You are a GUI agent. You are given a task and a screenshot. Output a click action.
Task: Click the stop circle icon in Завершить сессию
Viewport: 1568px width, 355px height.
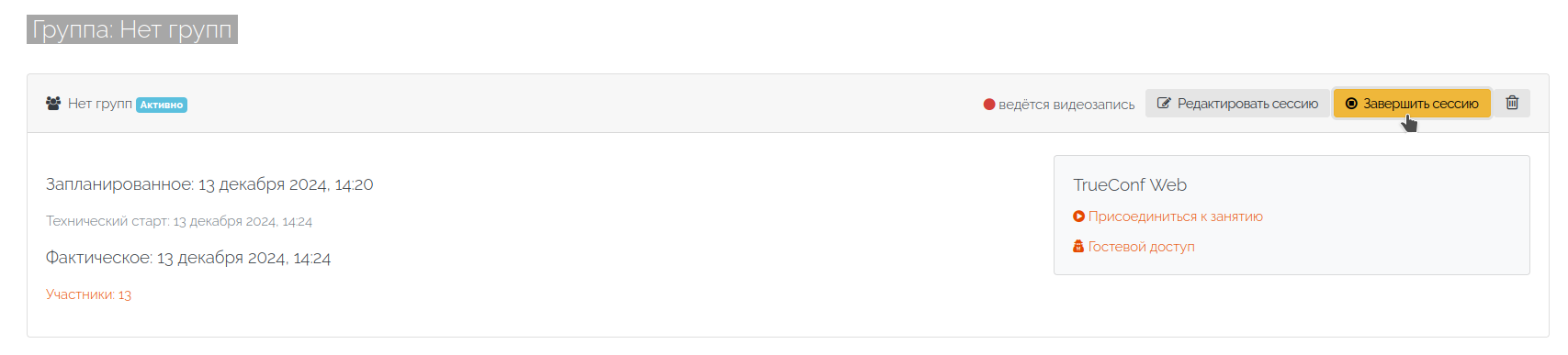click(x=1351, y=104)
